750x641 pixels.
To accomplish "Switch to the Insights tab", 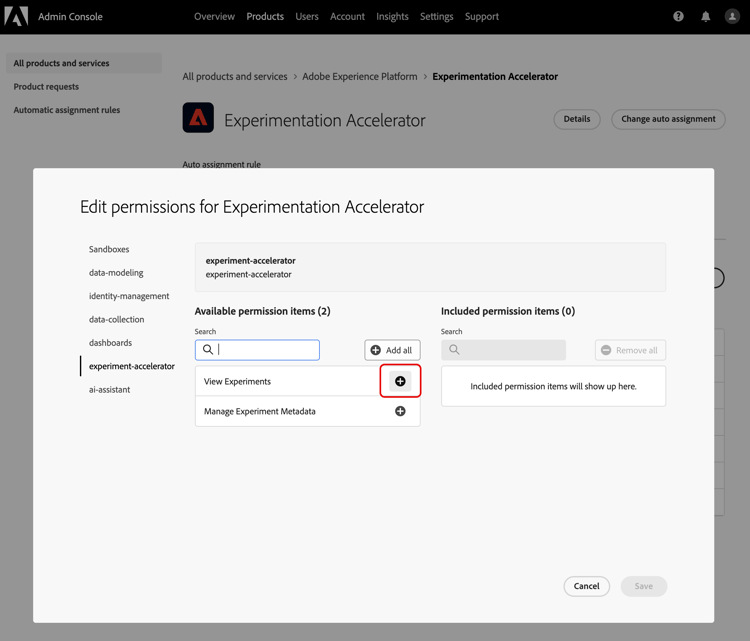I will coord(392,16).
